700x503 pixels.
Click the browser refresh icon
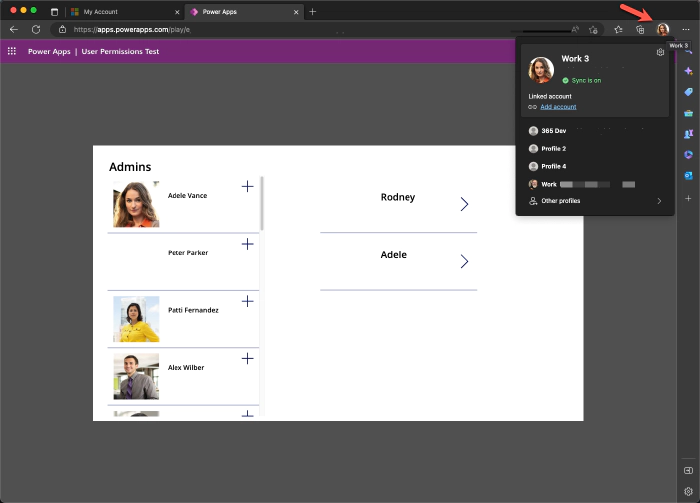coord(36,29)
